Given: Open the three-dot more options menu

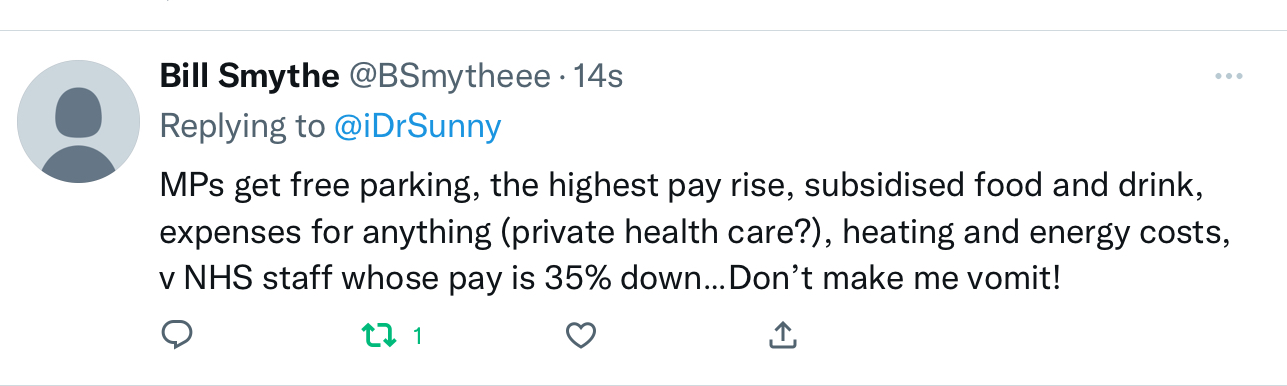Looking at the screenshot, I should click(x=1228, y=77).
